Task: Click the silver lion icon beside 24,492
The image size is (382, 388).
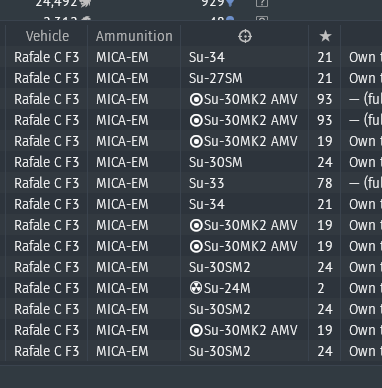Action: point(86,3)
